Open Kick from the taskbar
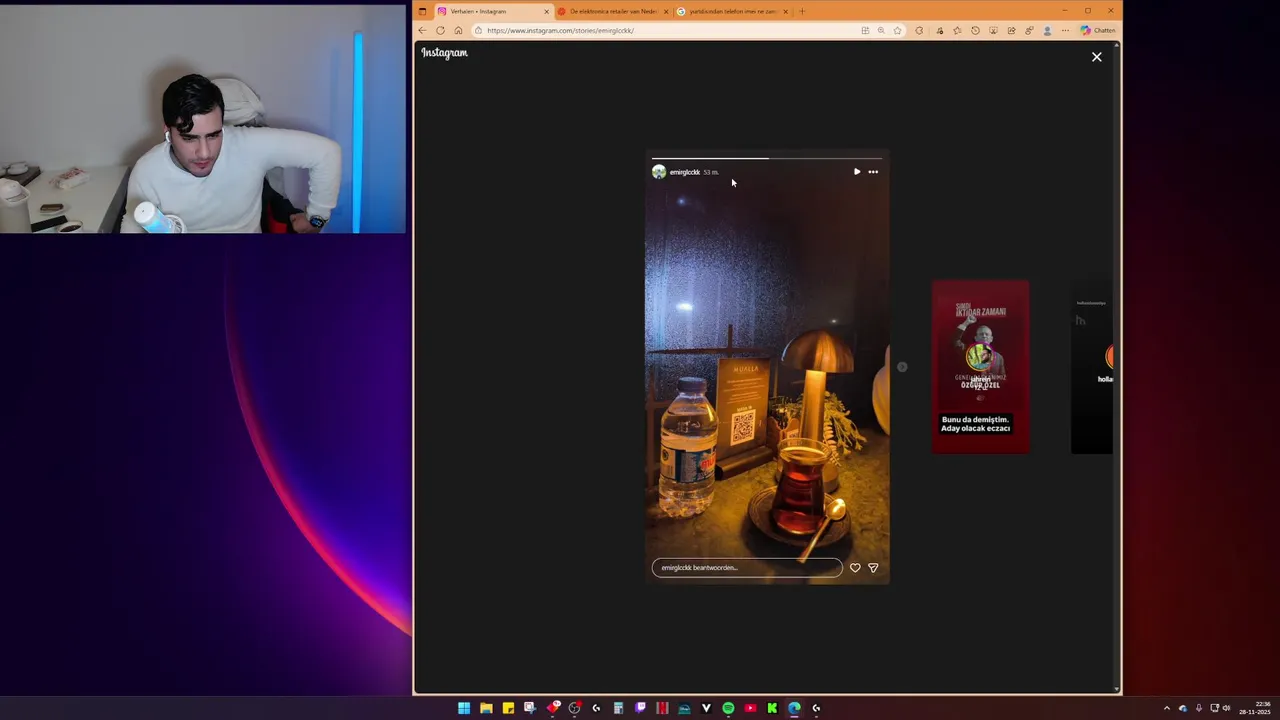 click(x=772, y=708)
